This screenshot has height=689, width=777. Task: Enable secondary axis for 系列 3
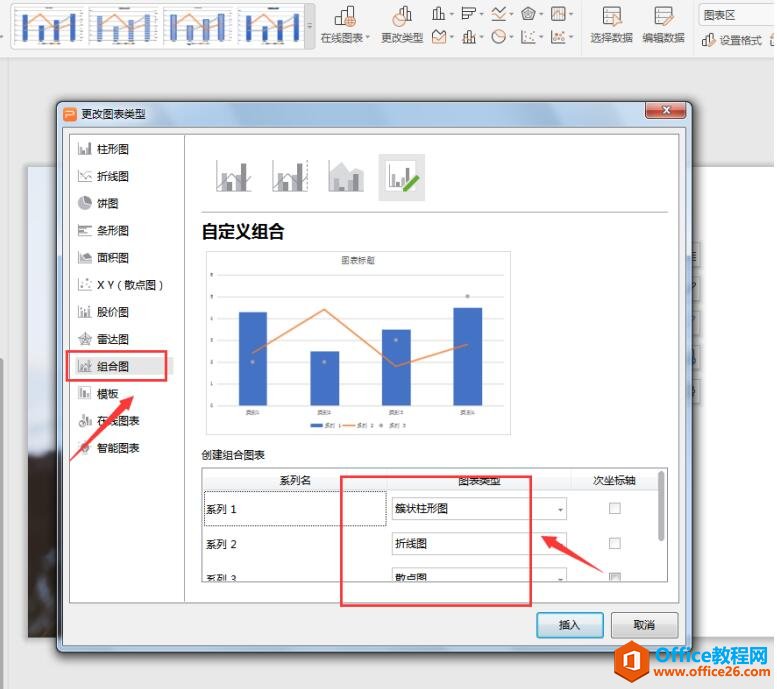(x=614, y=577)
